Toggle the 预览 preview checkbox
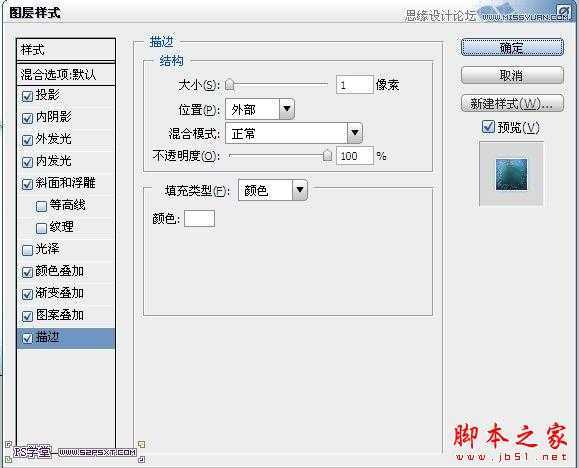 click(488, 127)
